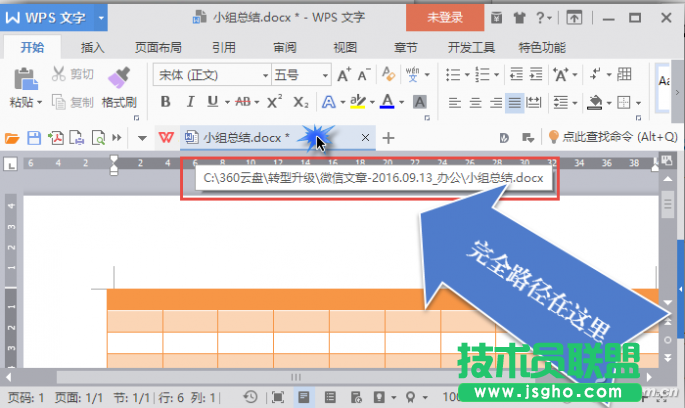Click print preview icon
The height and width of the screenshot is (408, 685).
(98, 138)
